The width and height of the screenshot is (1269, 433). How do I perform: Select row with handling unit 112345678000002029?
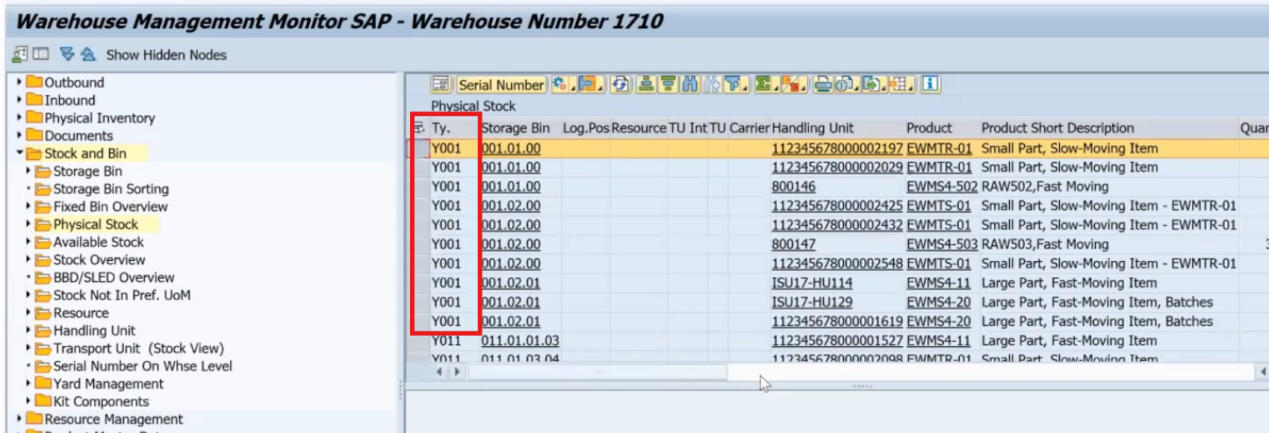click(420, 167)
